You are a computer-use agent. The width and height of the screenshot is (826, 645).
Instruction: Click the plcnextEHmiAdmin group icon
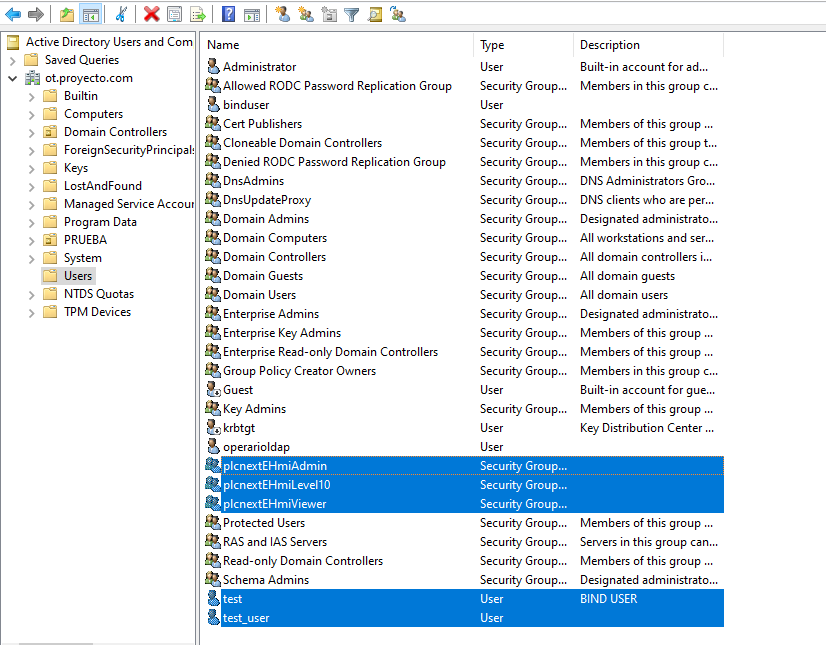point(213,465)
